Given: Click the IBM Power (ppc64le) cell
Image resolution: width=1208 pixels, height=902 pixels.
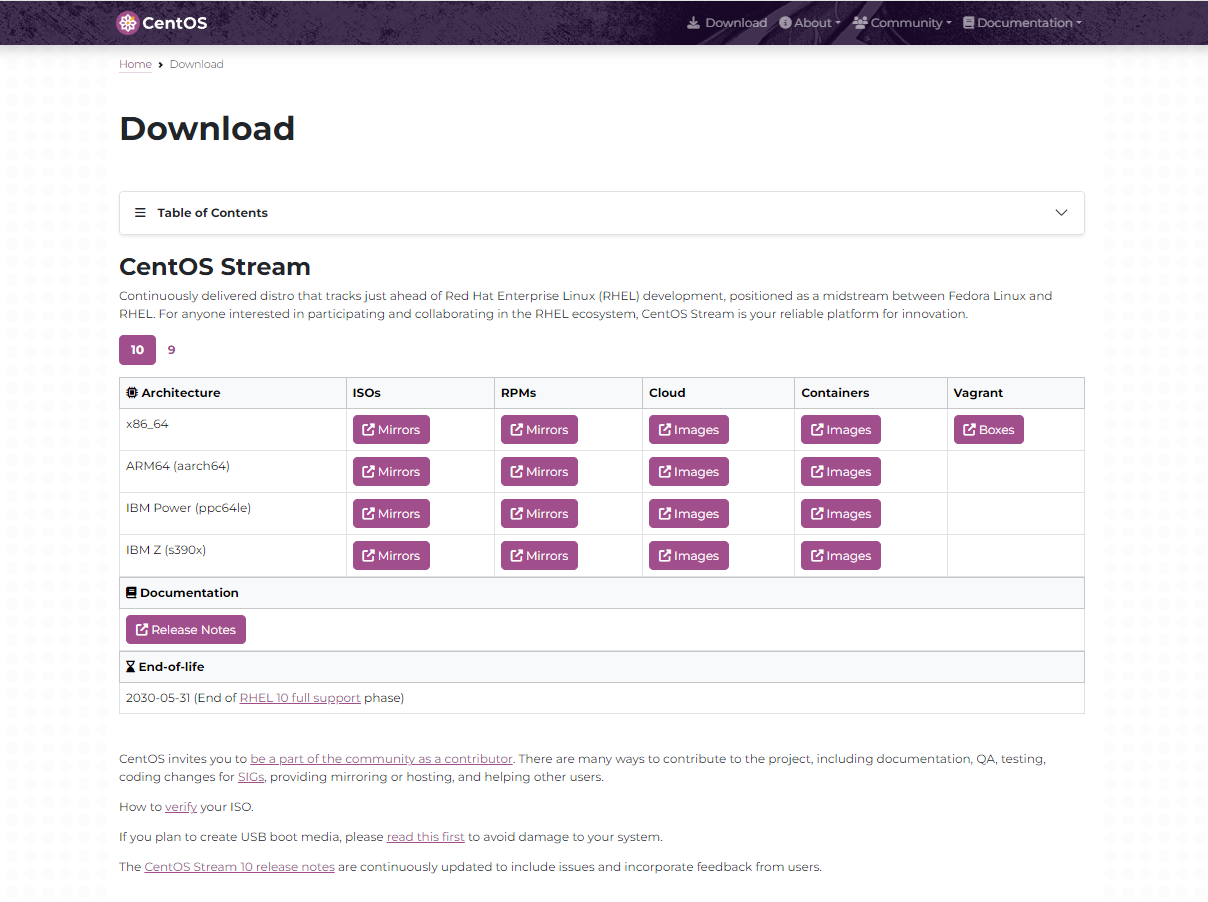Looking at the screenshot, I should coord(233,514).
